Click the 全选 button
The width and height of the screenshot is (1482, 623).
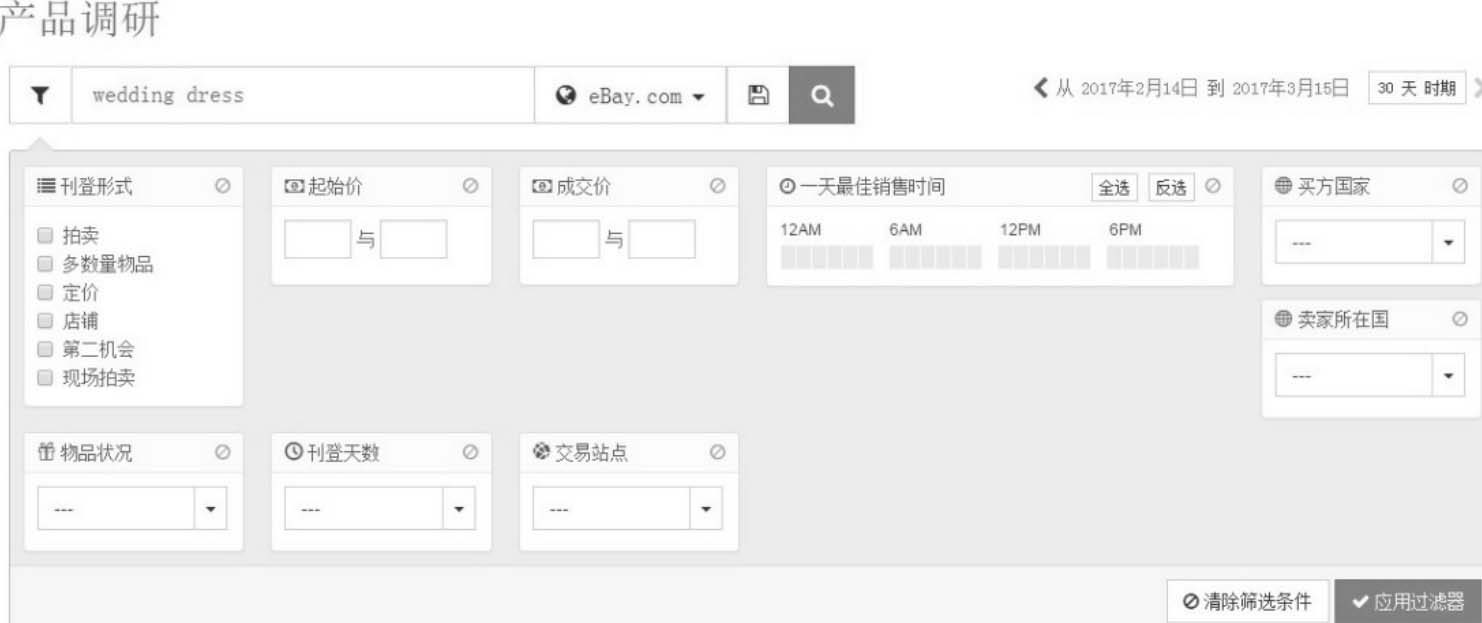[1114, 187]
